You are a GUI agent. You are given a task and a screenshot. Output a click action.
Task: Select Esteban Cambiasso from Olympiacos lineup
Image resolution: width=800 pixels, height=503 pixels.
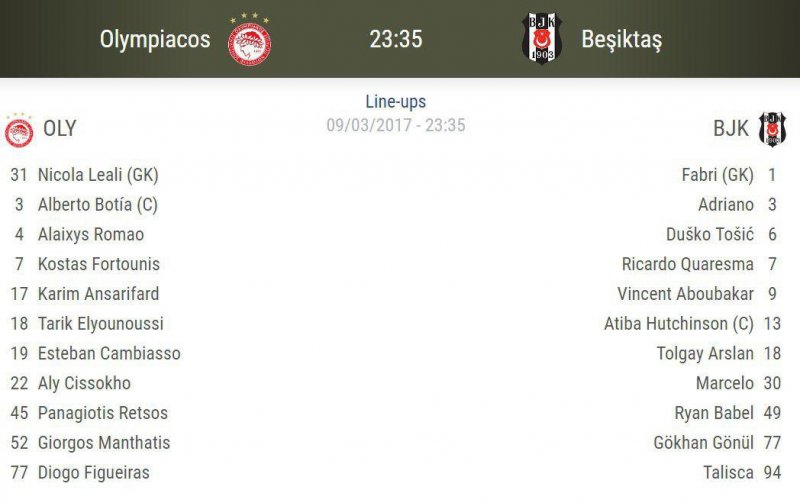coord(109,353)
